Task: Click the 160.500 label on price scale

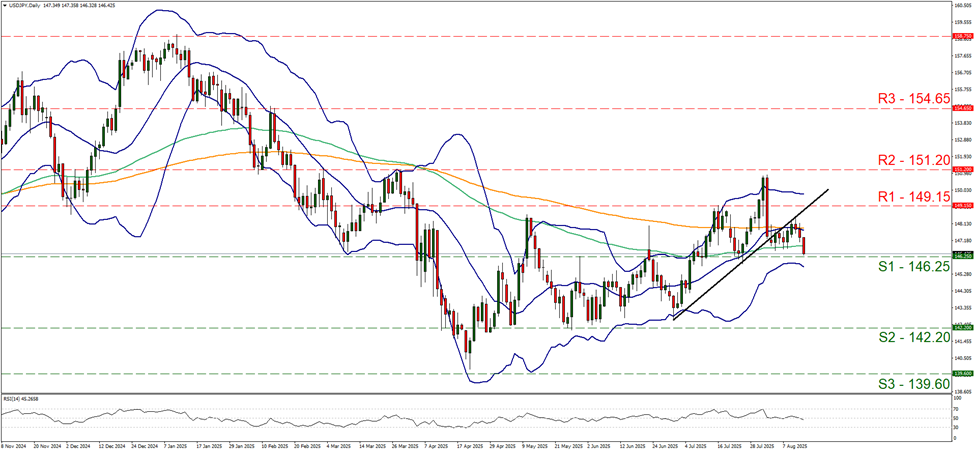Action: pyautogui.click(x=961, y=5)
